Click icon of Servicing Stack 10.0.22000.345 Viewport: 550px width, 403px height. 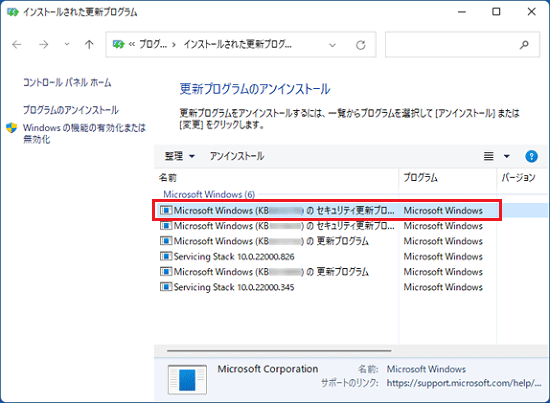pos(166,287)
